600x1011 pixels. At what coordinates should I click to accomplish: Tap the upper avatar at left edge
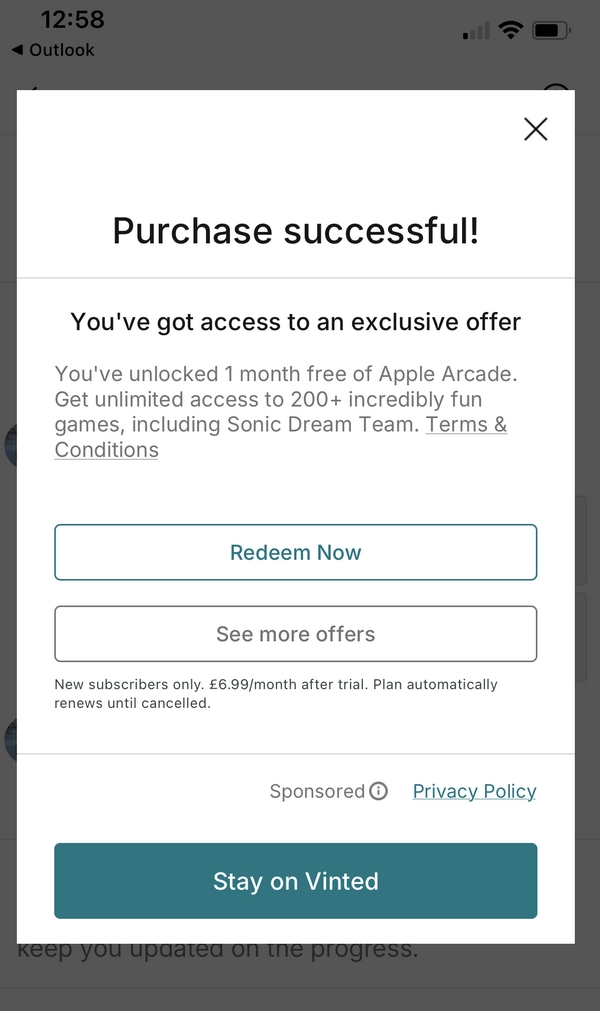click(x=9, y=445)
